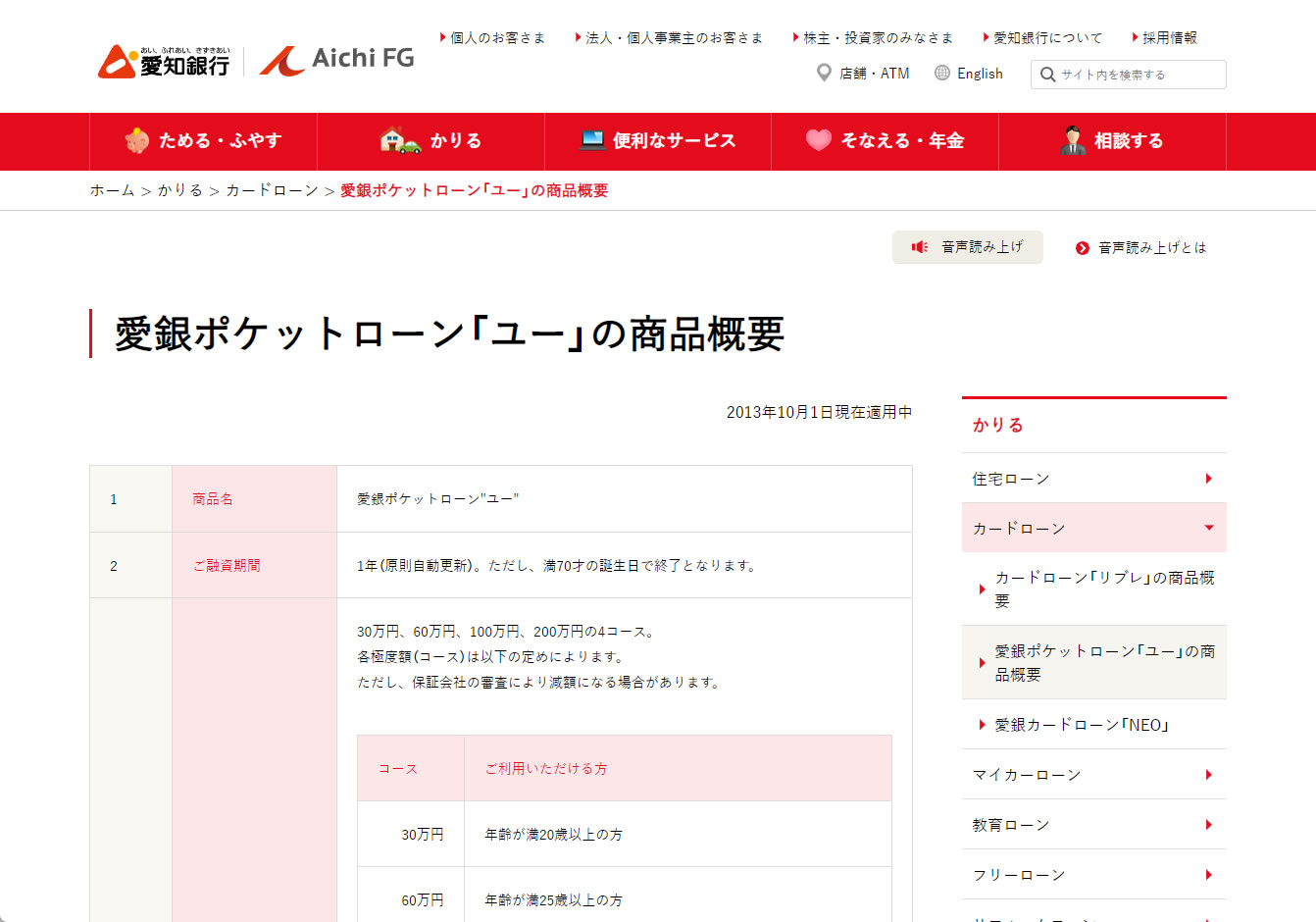Go to カードローン in the breadcrumb
The width and height of the screenshot is (1316, 922).
272,190
